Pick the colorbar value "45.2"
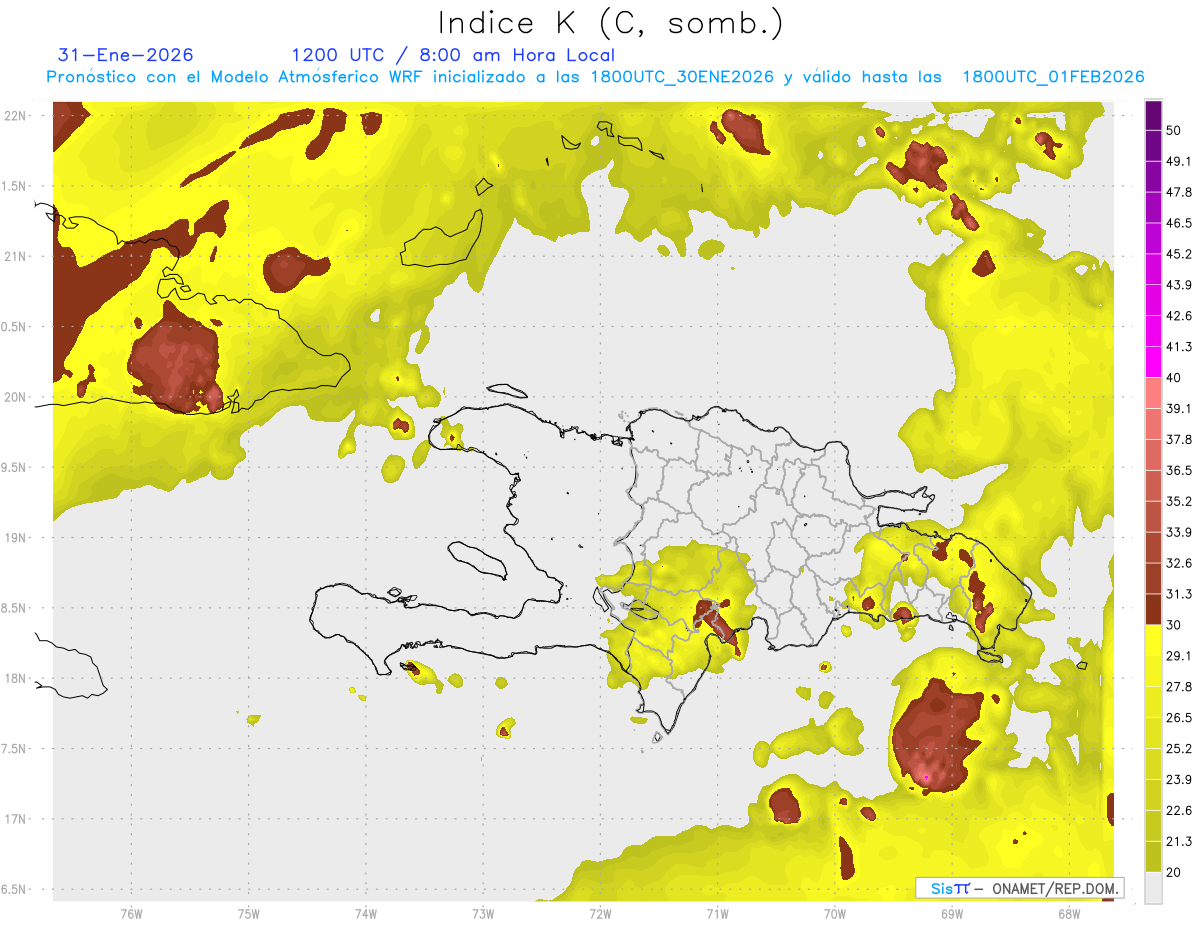Screen dimensions: 1200x927 point(1179,254)
